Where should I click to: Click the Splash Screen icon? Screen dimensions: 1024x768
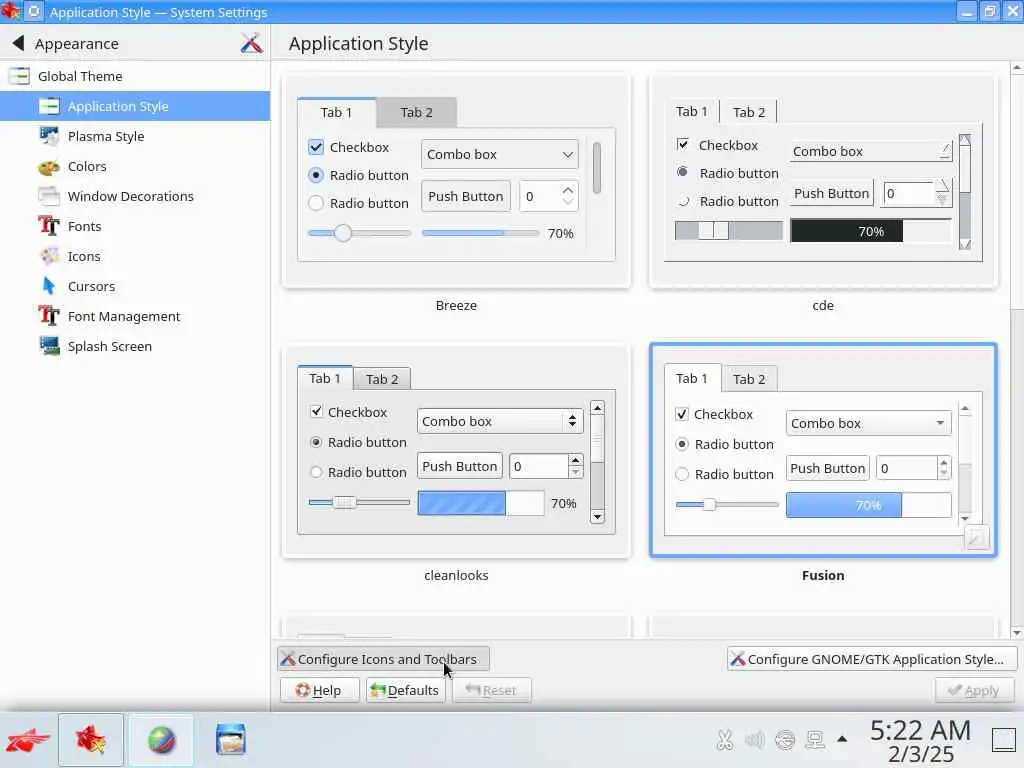click(x=49, y=346)
